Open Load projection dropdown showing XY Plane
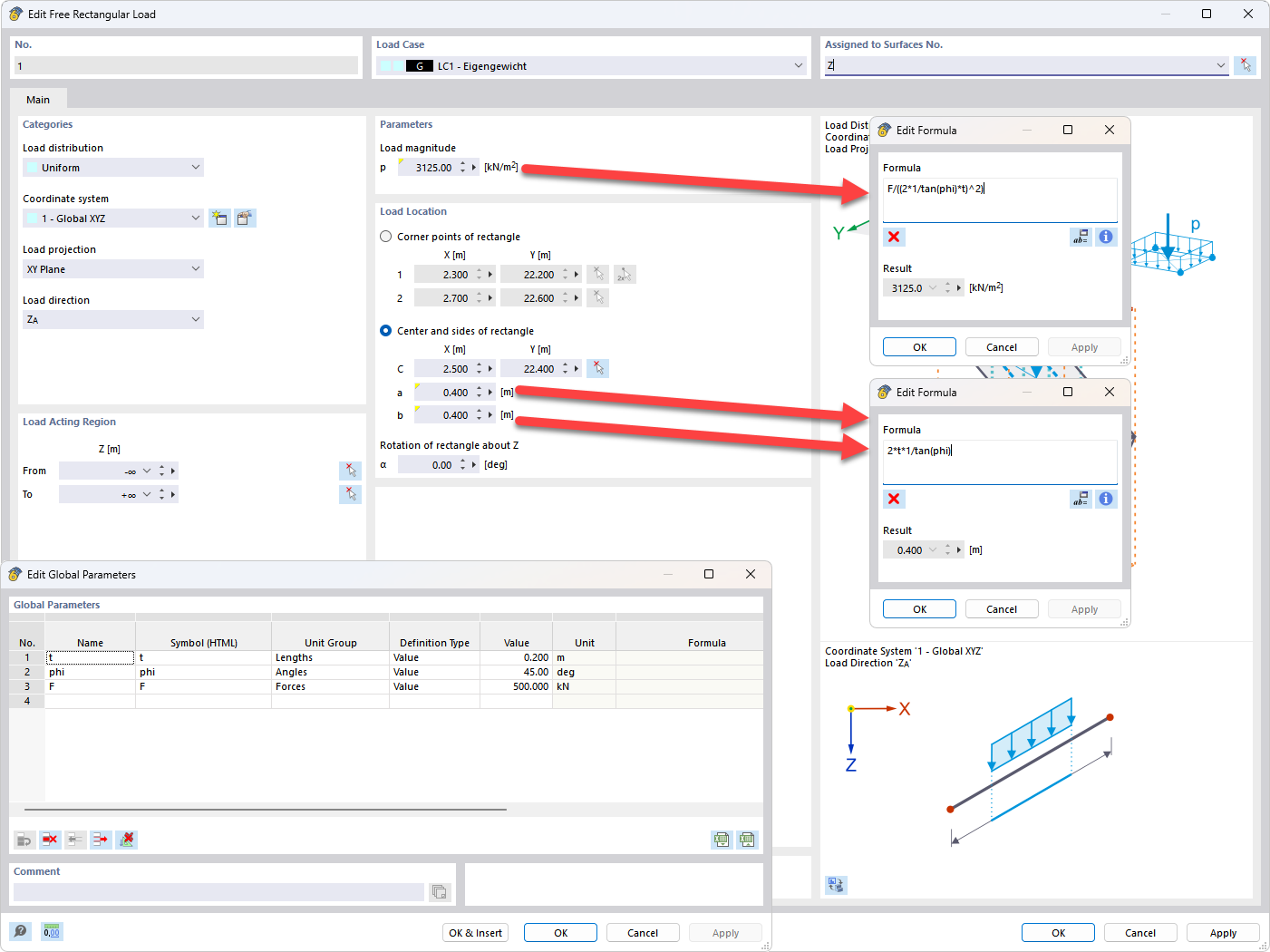Viewport: 1270px width, 952px height. pyautogui.click(x=113, y=269)
